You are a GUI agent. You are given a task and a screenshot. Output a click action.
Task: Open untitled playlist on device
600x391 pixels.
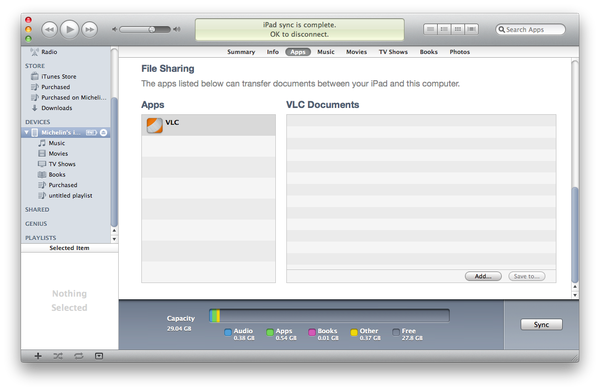70,196
